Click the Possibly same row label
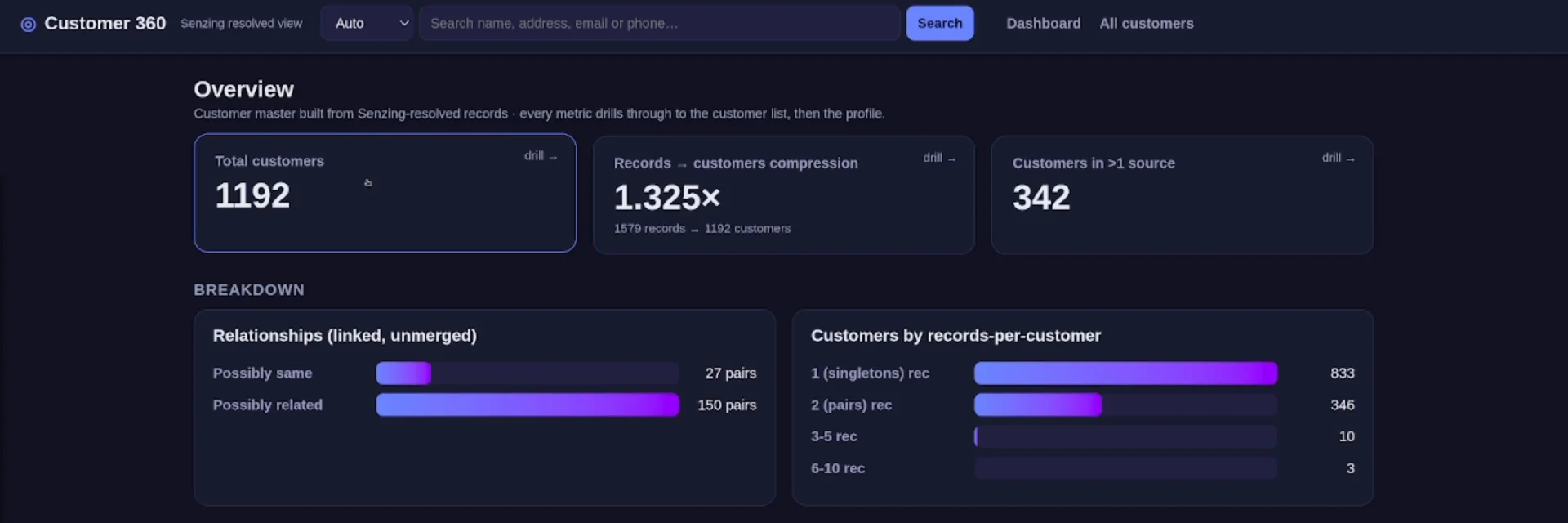The width and height of the screenshot is (1568, 523). 262,373
